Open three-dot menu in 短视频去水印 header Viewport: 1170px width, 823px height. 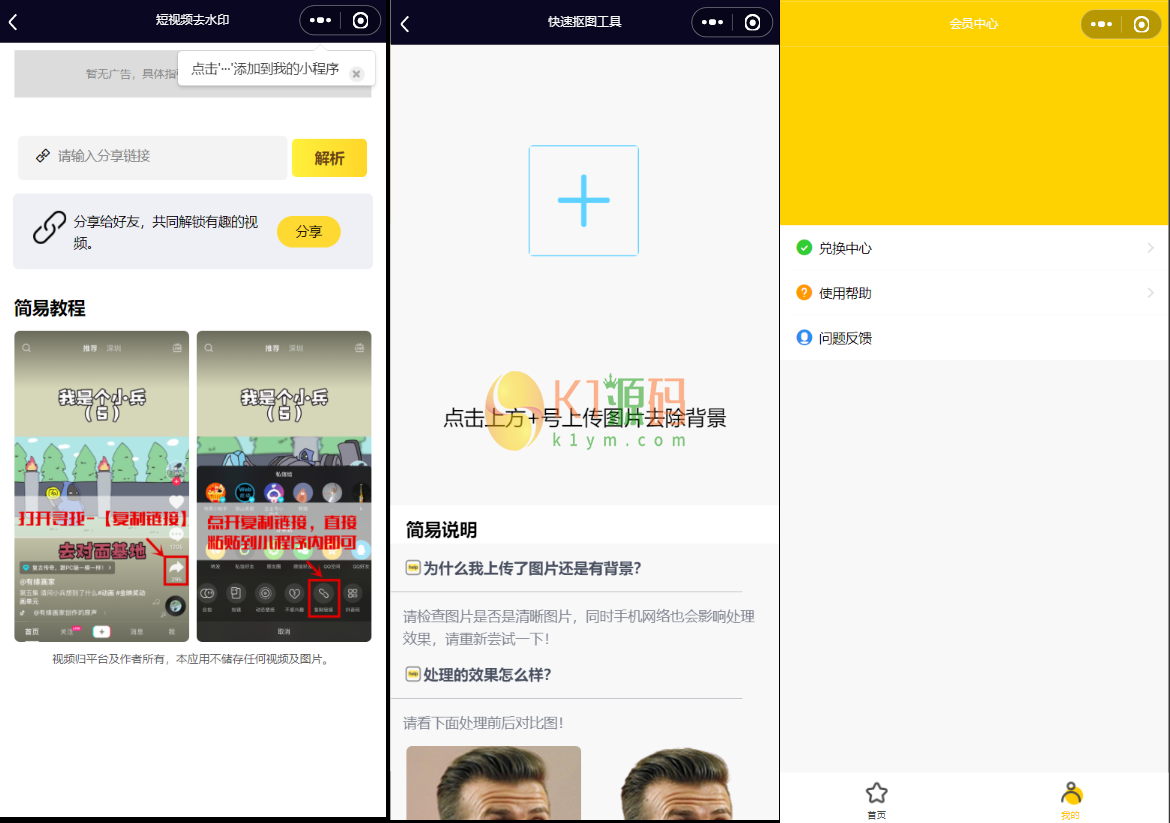[x=320, y=20]
